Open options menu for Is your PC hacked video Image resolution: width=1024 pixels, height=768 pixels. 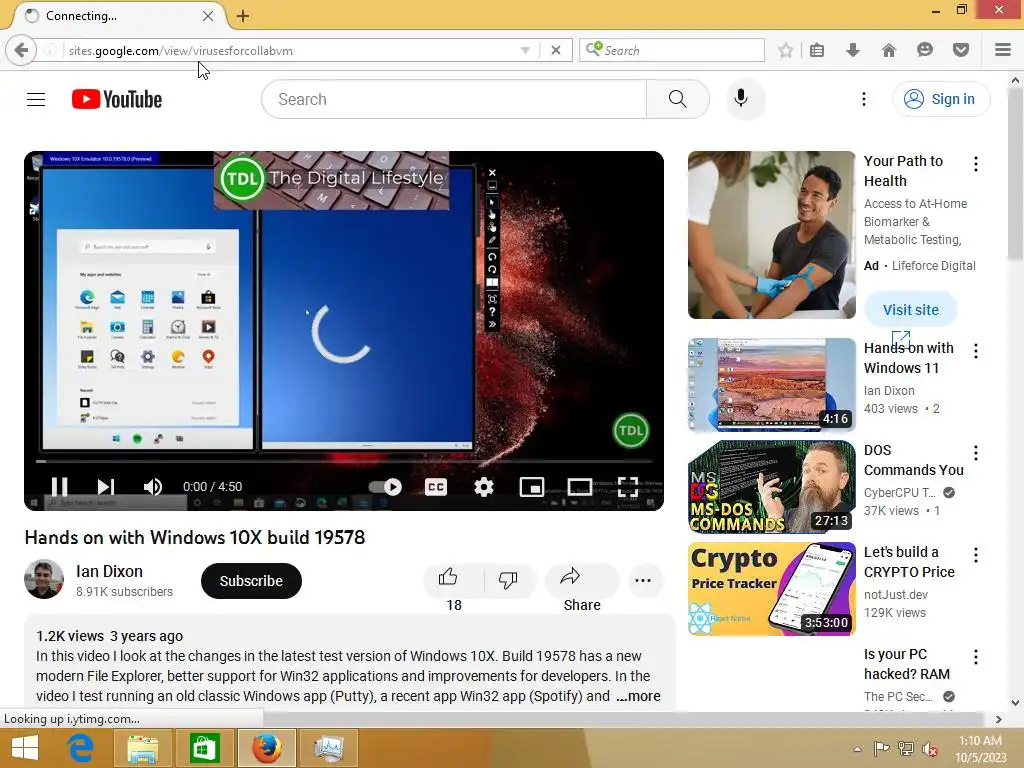[x=976, y=657]
